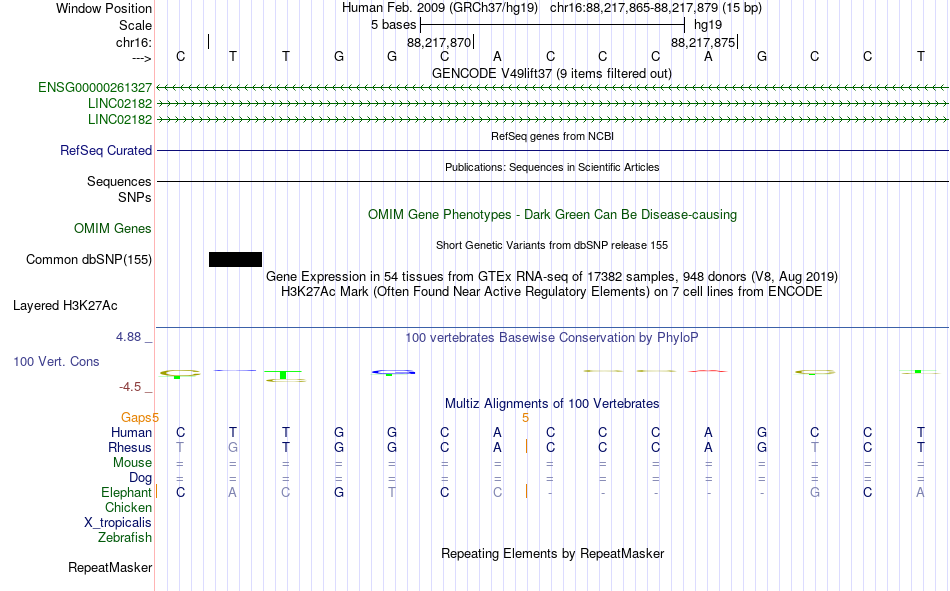
Task: Open the Basewise Conservation by PhyloP title
Action: [x=552, y=338]
